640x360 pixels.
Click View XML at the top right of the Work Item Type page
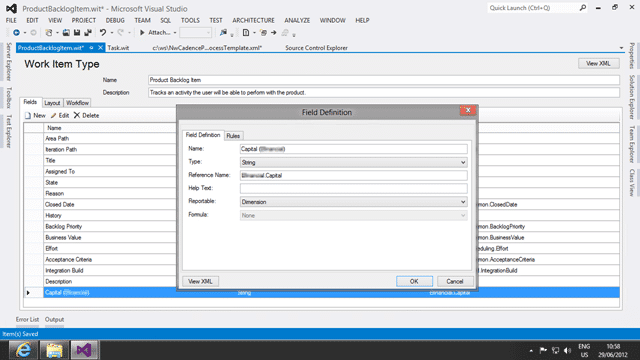pyautogui.click(x=598, y=63)
